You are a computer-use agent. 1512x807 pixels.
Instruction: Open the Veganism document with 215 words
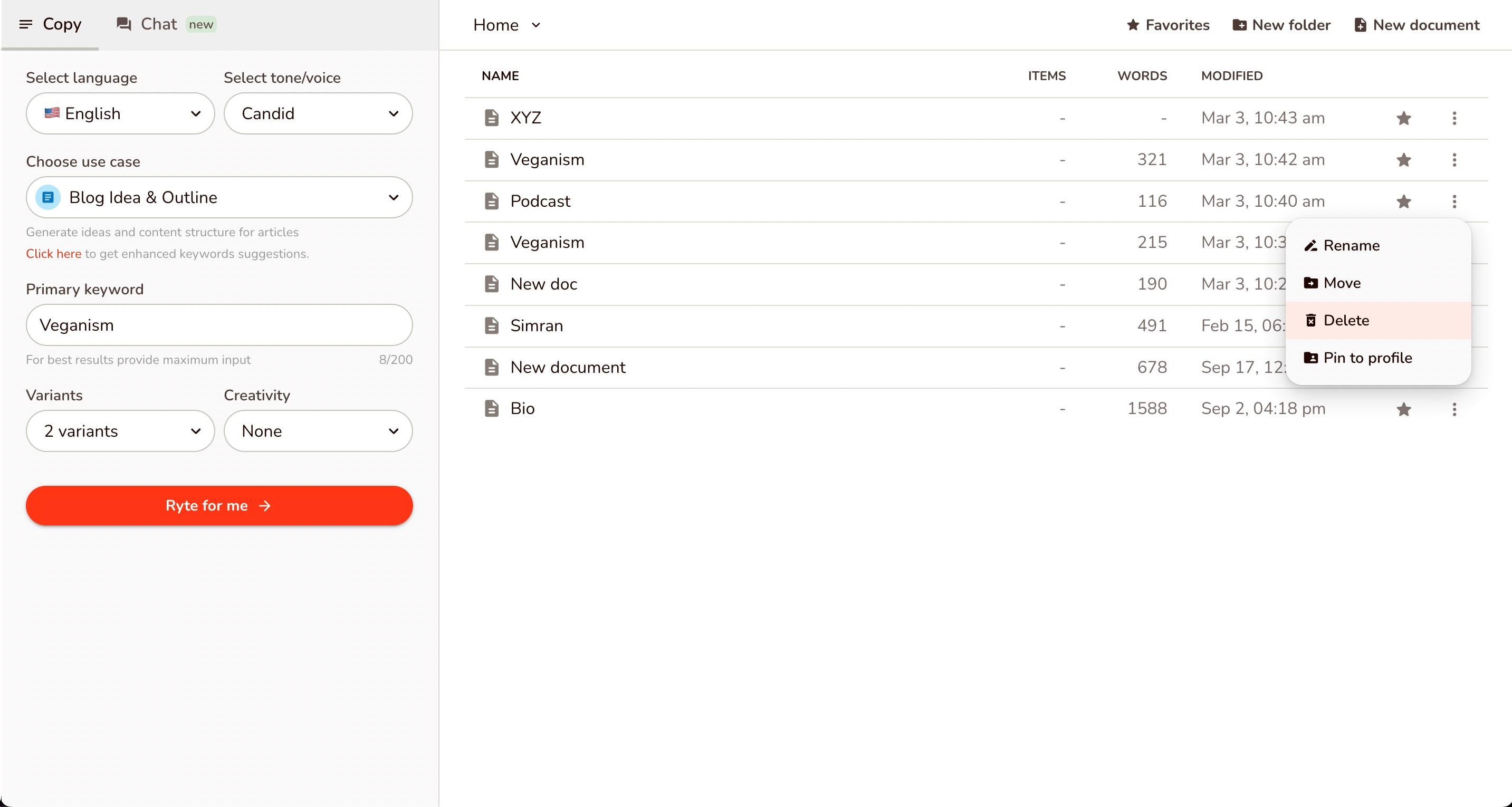(x=547, y=243)
